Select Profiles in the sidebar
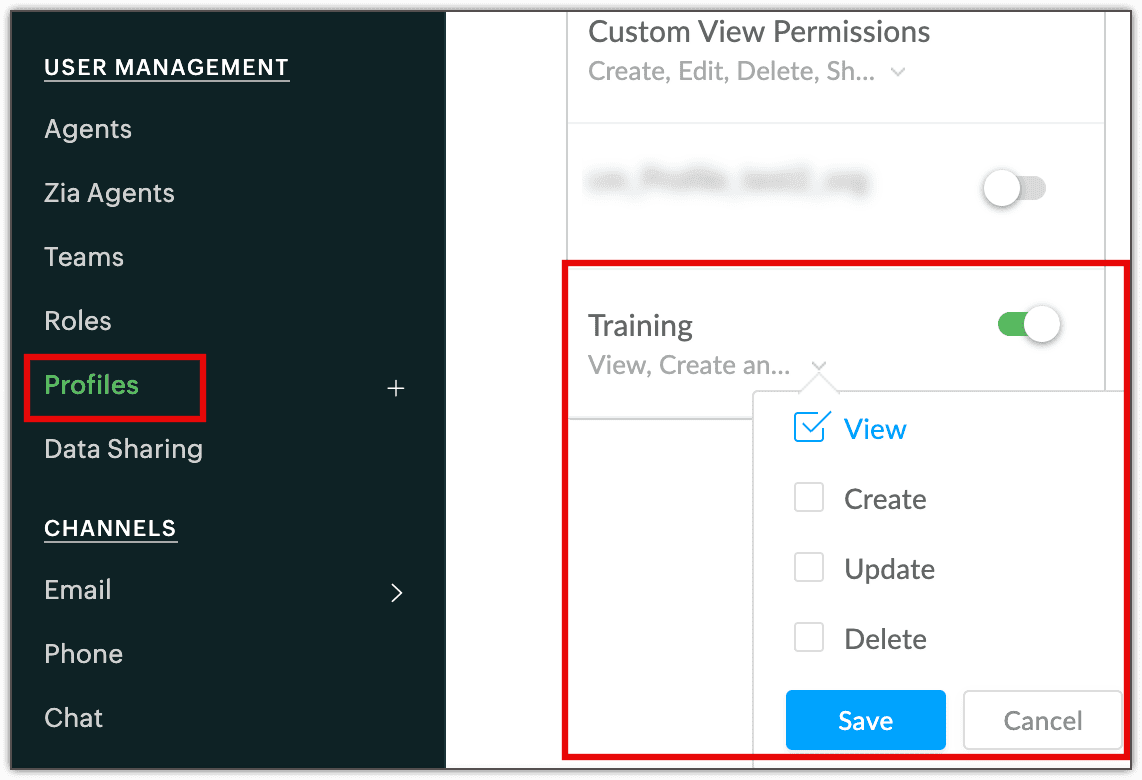The image size is (1142, 780). tap(92, 385)
